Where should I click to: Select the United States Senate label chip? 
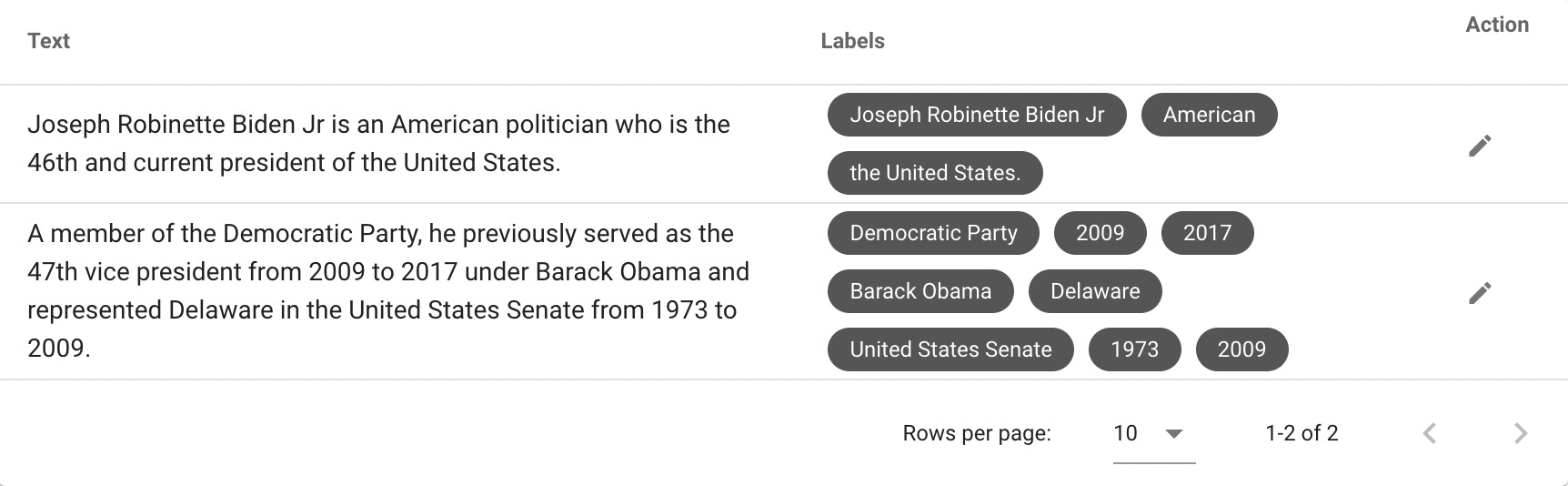click(x=950, y=349)
